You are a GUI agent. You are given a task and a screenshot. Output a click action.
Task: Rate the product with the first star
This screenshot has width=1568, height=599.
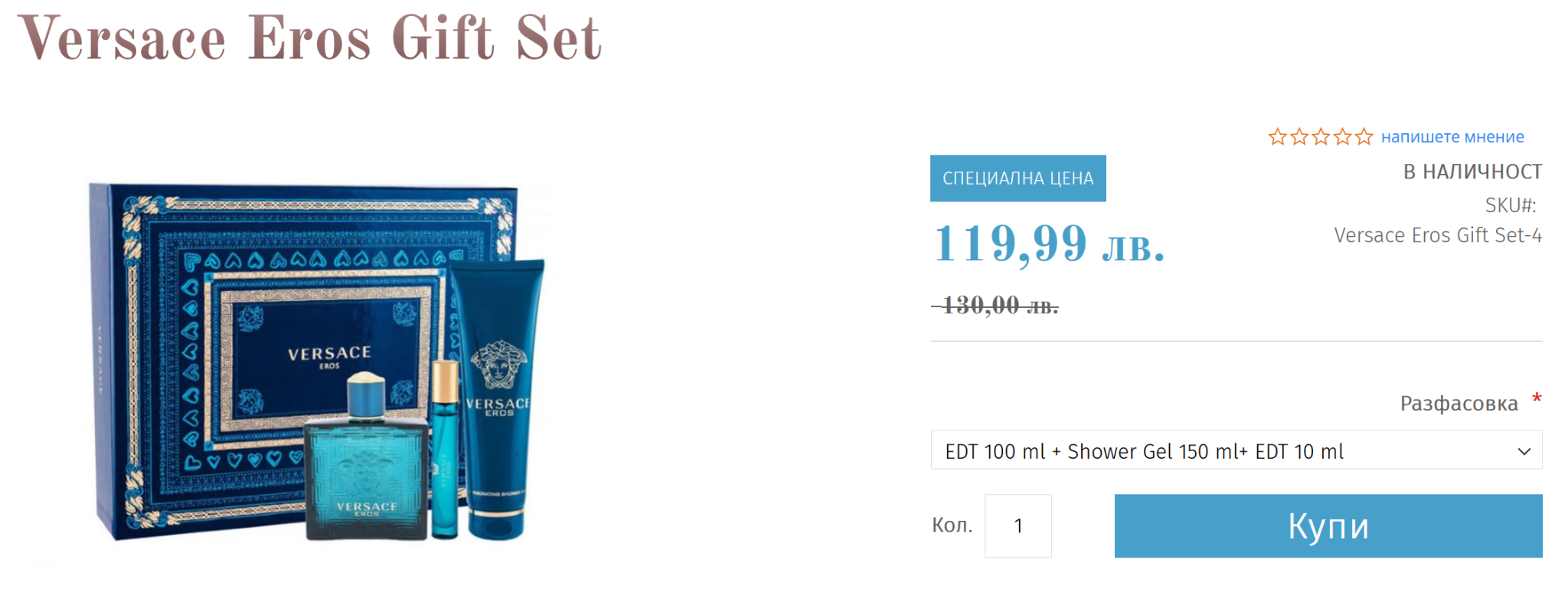click(1277, 137)
